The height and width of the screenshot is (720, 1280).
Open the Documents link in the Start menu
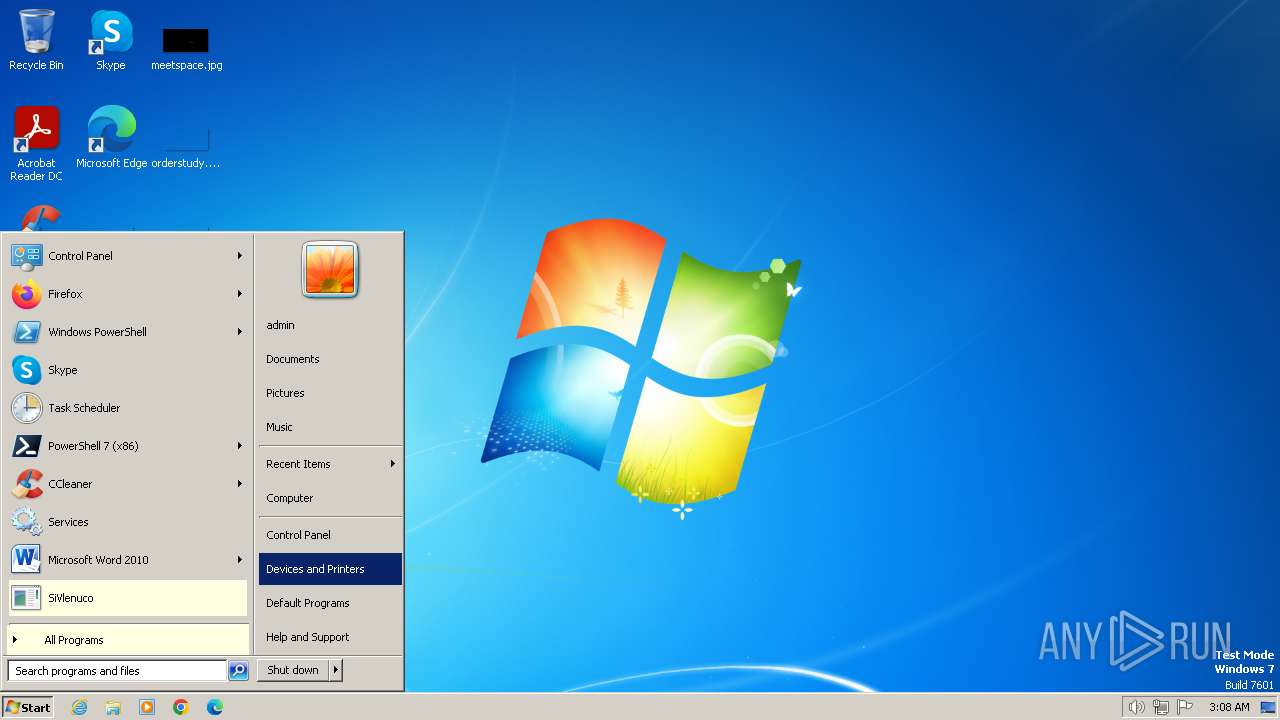point(330,359)
